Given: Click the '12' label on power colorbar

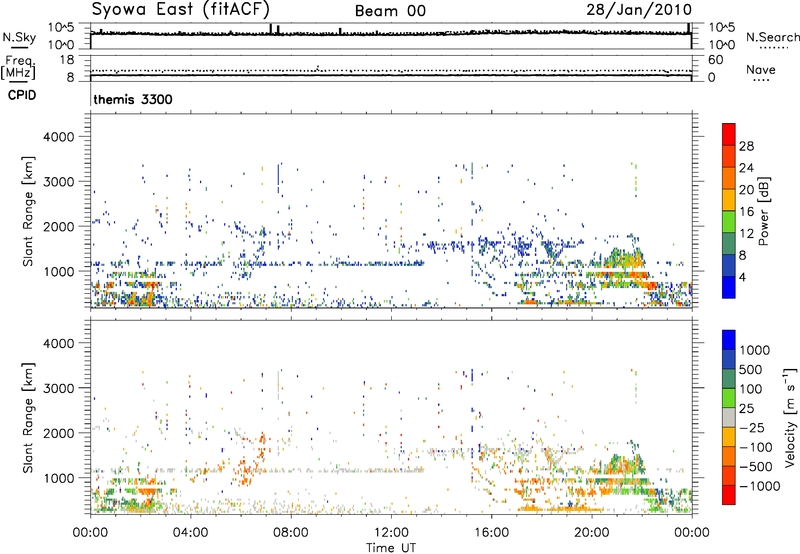Looking at the screenshot, I should [746, 234].
